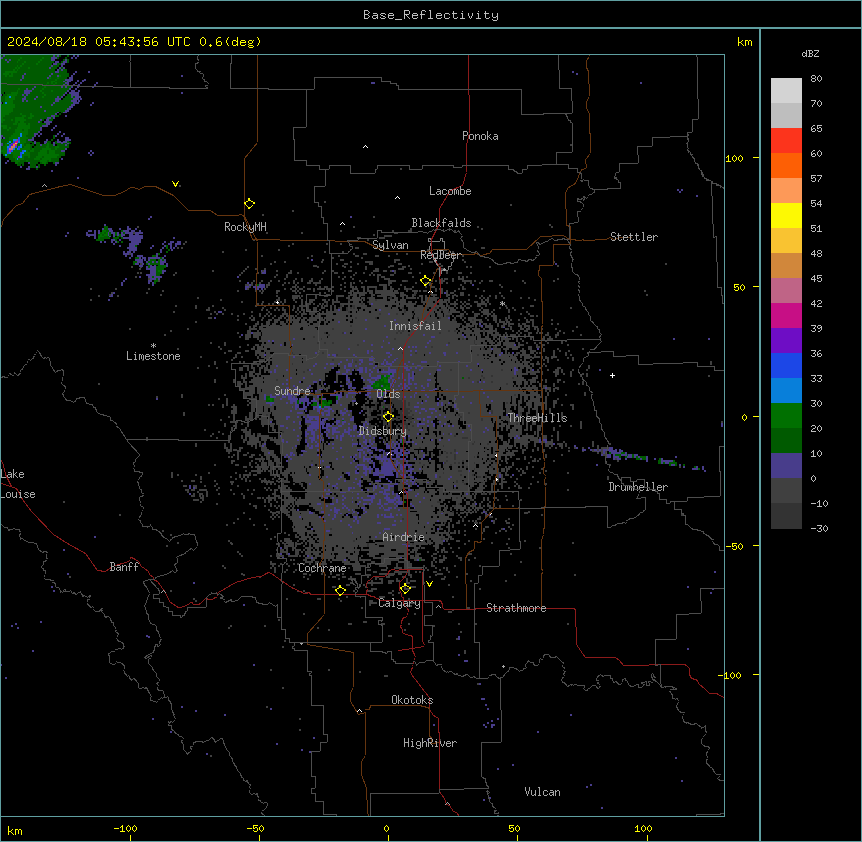The image size is (862, 842).
Task: Click the Airdrie city label
Action: coord(404,537)
